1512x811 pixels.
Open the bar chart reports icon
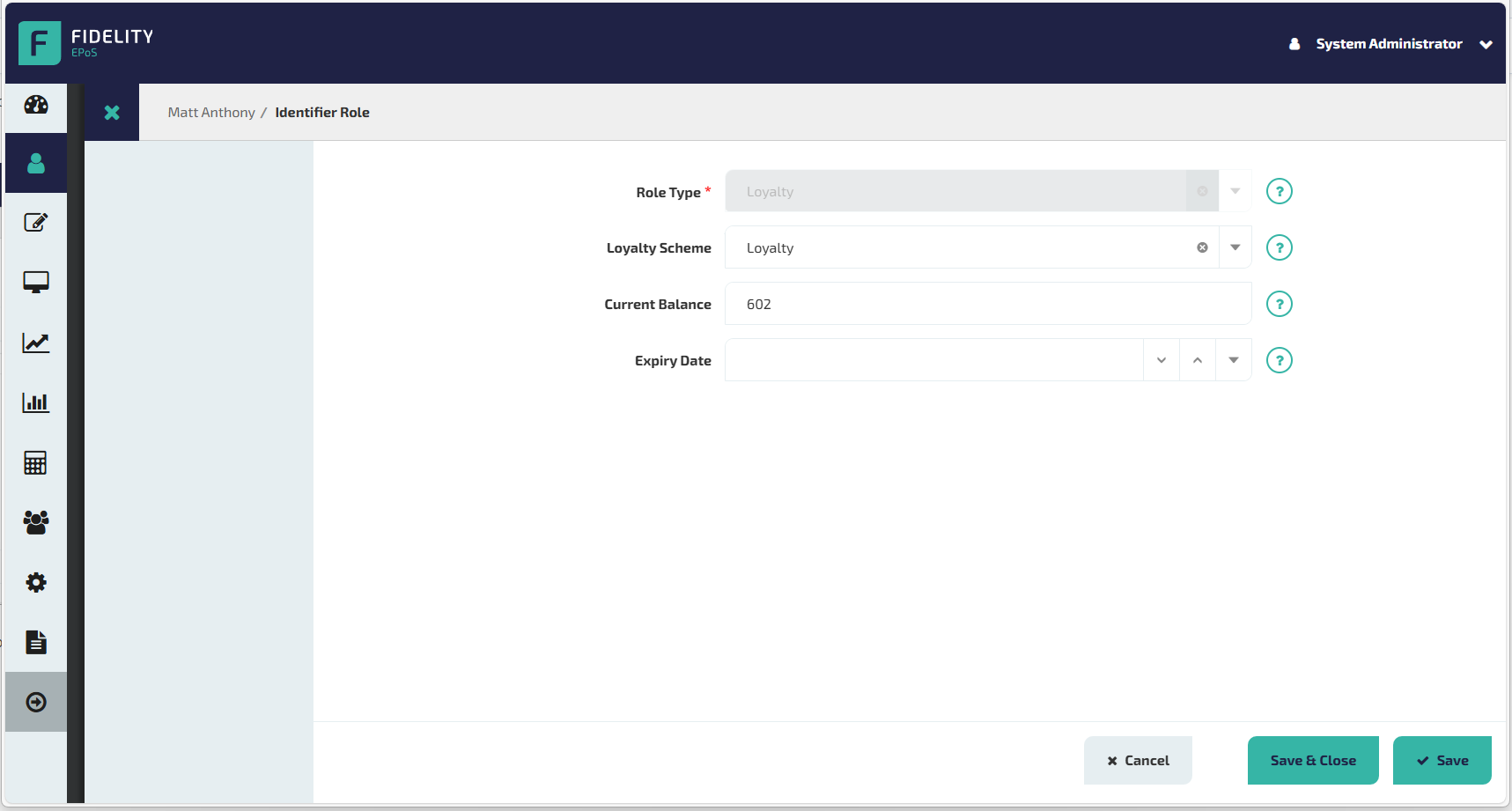click(36, 402)
